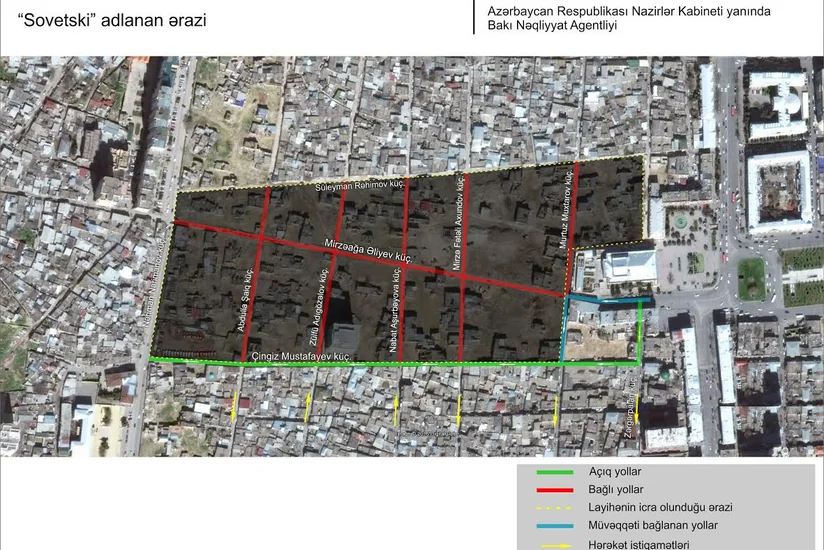Screen dimensions: 824x550
Task: Click the Nabat Aşurbəyova küç. street label
Action: [395, 309]
